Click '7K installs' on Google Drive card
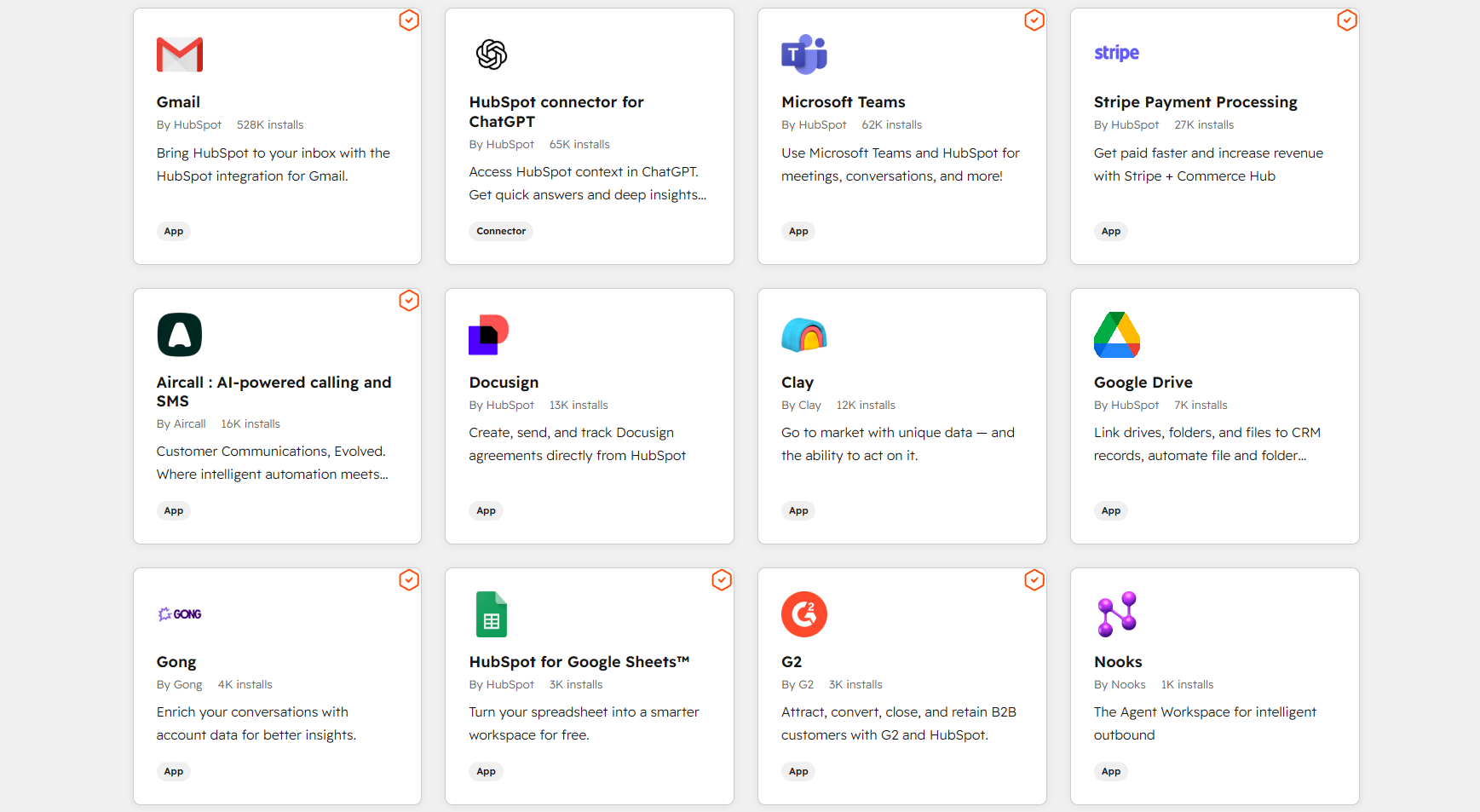 pos(1201,405)
